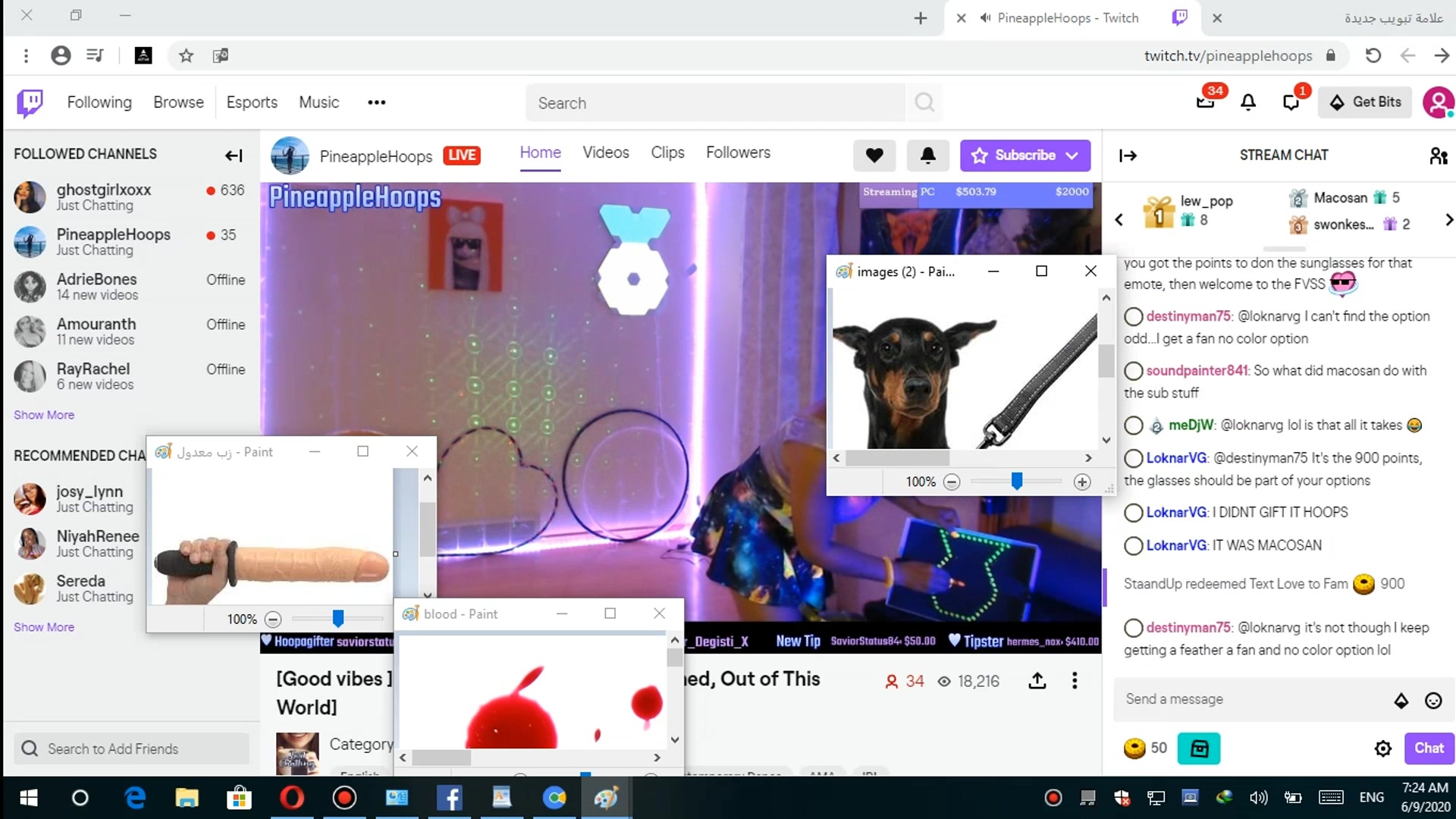
Task: Open the community users list icon
Action: [x=1438, y=155]
